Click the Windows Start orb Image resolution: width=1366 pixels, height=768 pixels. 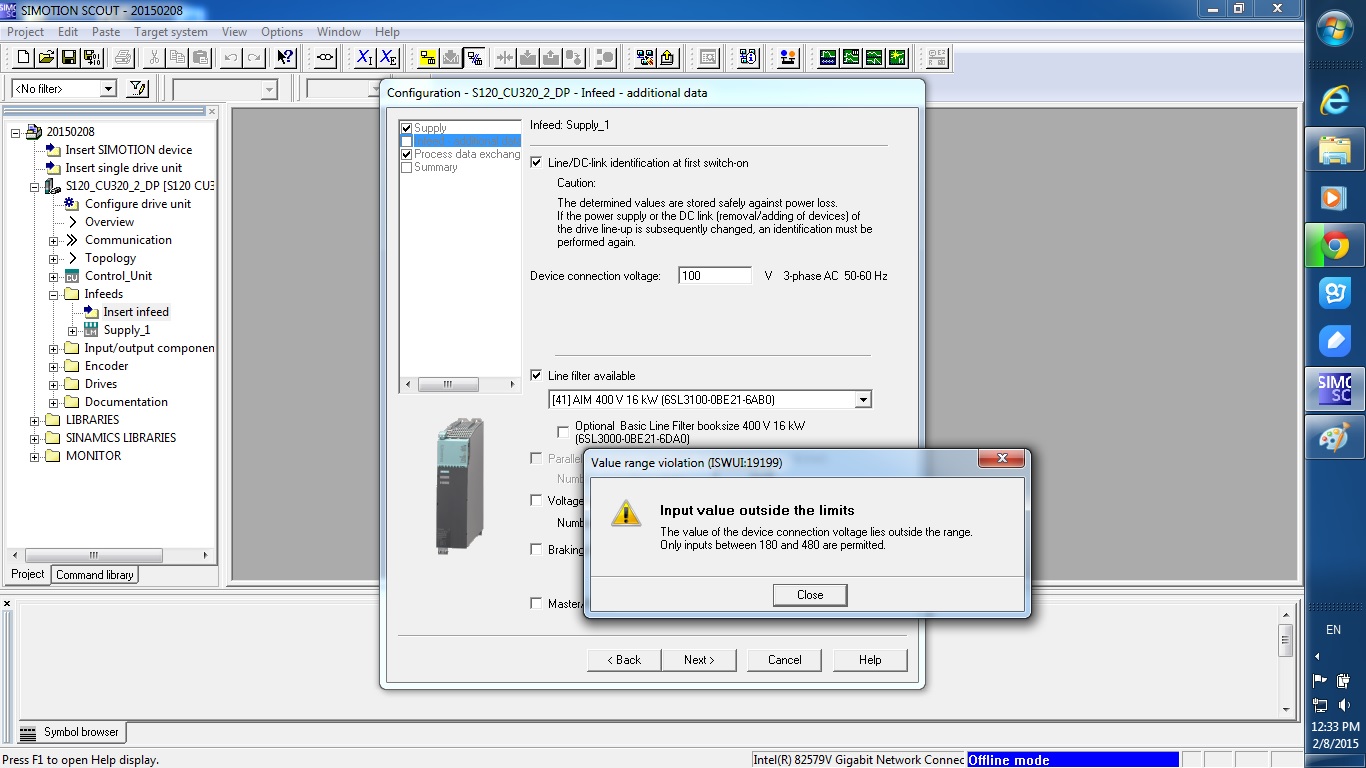(1336, 29)
